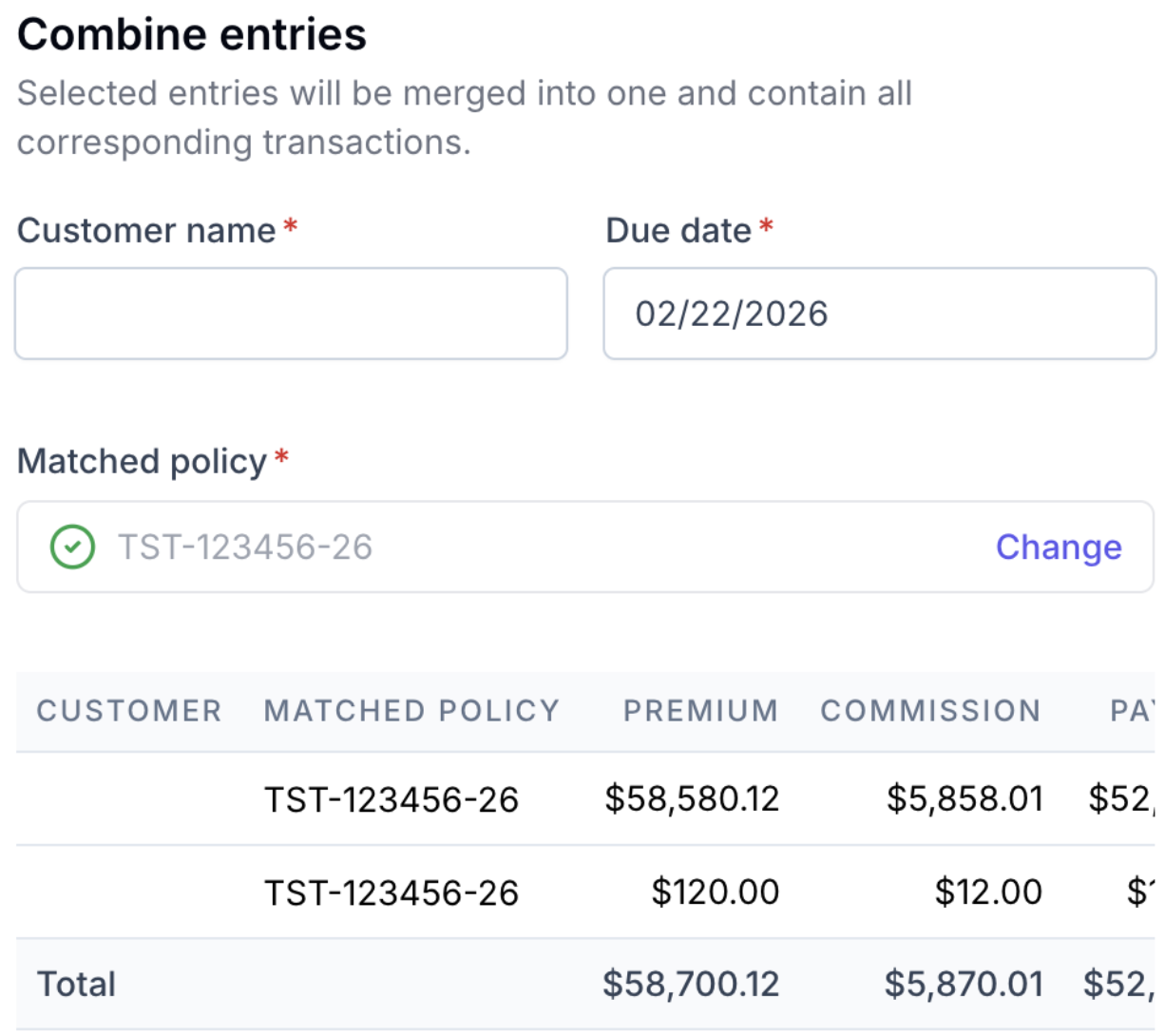Click the total premium $58,700.12

coord(691,985)
